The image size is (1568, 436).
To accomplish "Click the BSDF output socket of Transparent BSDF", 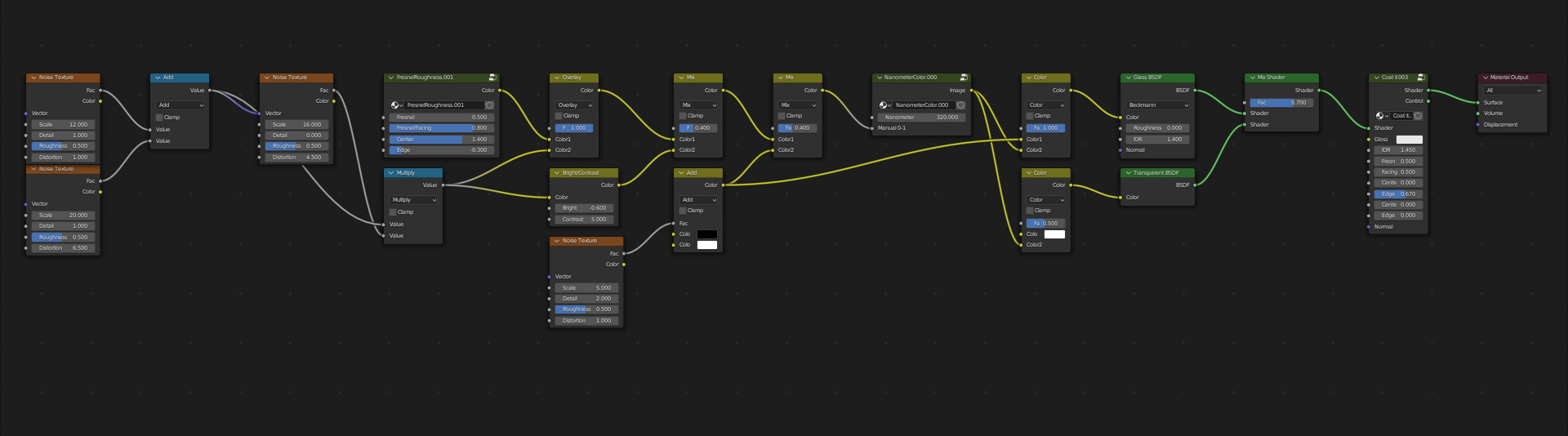I will 1195,185.
